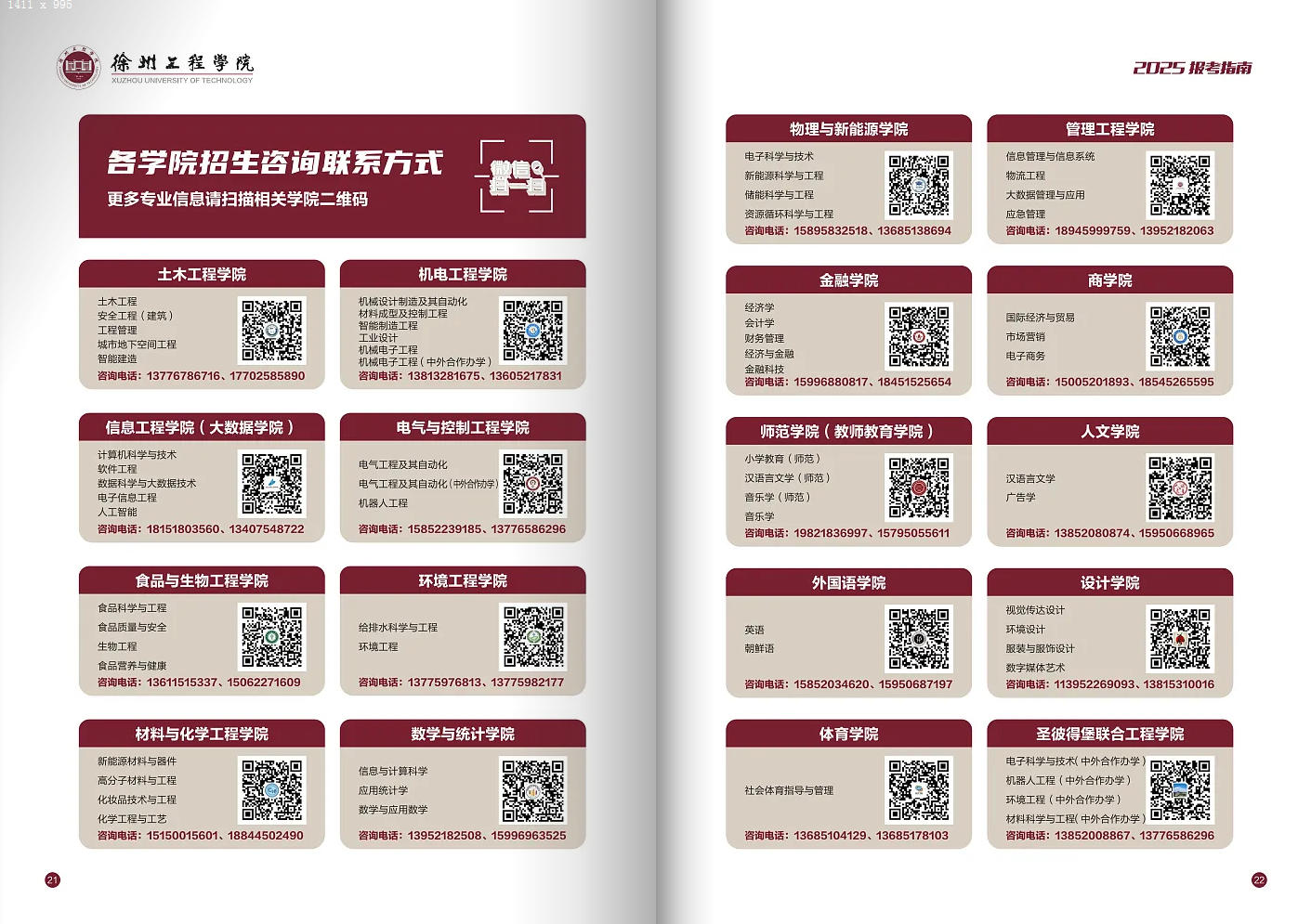The image size is (1311, 924).
Task: Select the major '广告学'
Action: [x=1020, y=498]
